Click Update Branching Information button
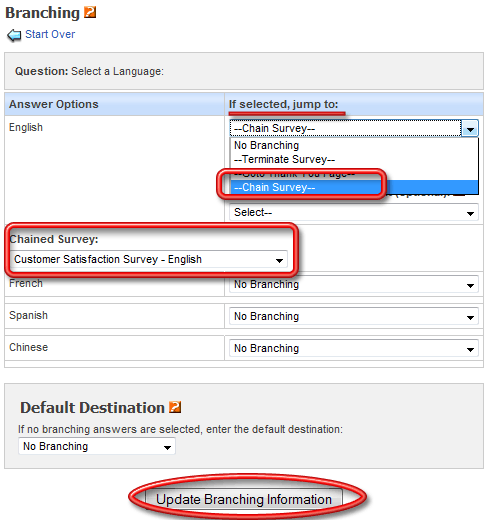This screenshot has height=520, width=490. (x=244, y=499)
